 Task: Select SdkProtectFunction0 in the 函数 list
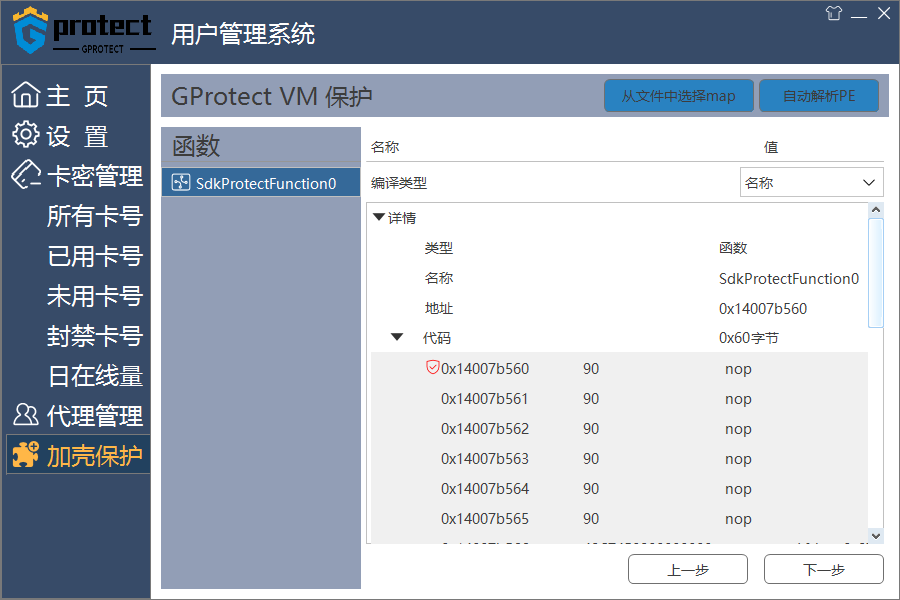(x=261, y=183)
